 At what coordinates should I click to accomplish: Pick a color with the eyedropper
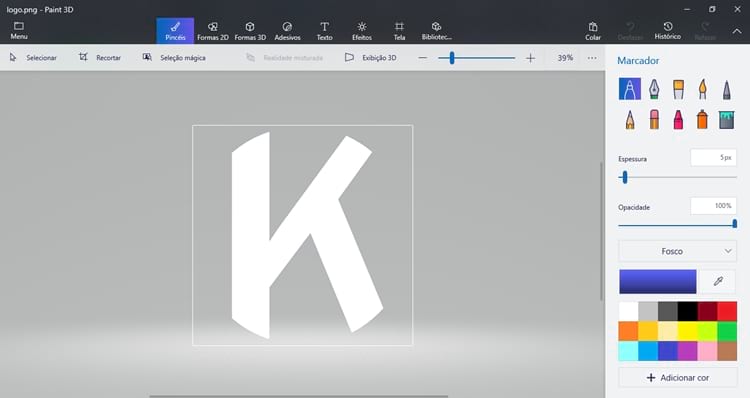pyautogui.click(x=718, y=281)
